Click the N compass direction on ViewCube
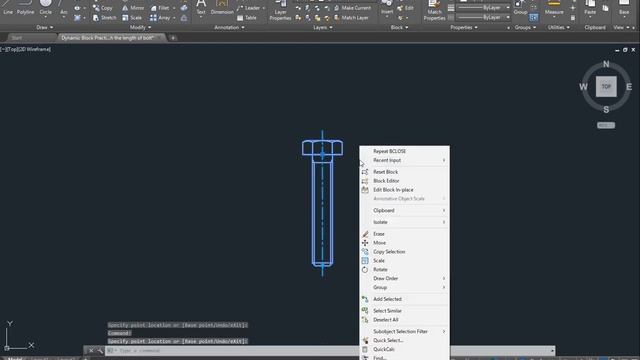640x360 pixels. click(606, 64)
